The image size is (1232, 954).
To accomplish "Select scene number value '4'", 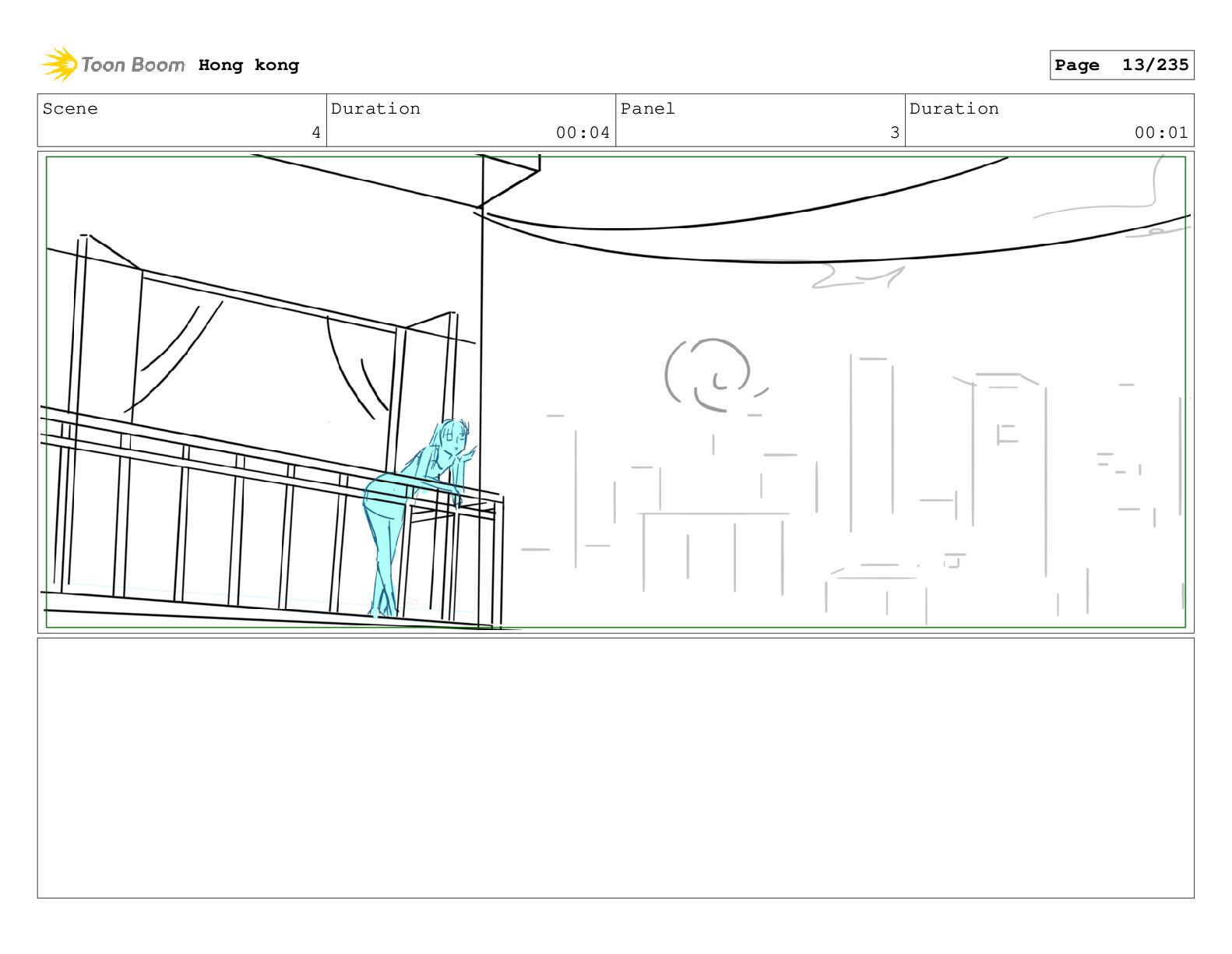I will [x=316, y=133].
